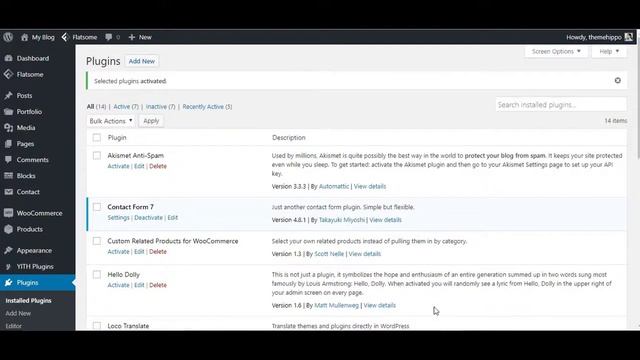Image resolution: width=640 pixels, height=360 pixels.
Task: Expand the Screen Options panel
Action: 556,51
